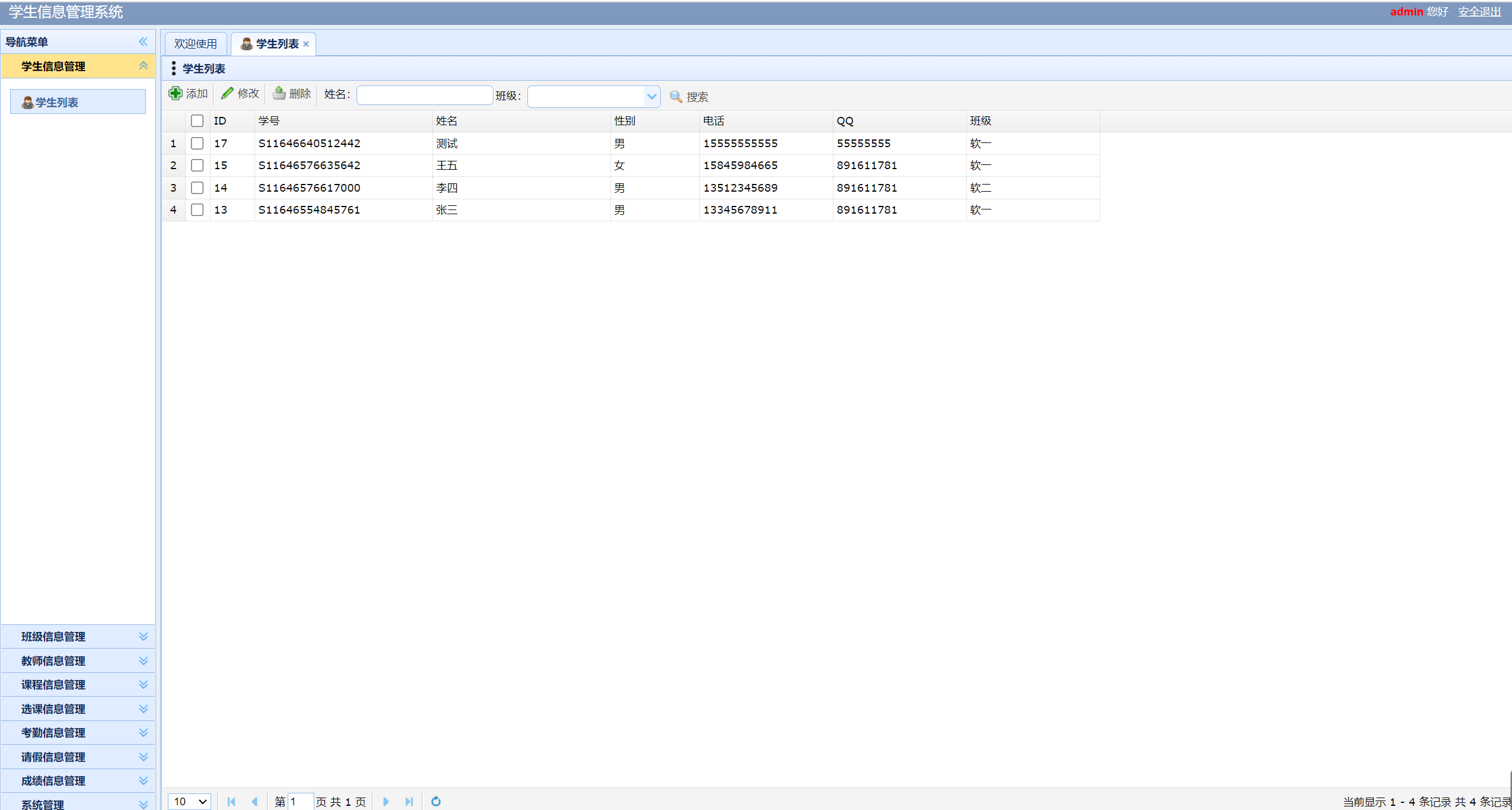
Task: Go to next page in pager
Action: pos(386,801)
